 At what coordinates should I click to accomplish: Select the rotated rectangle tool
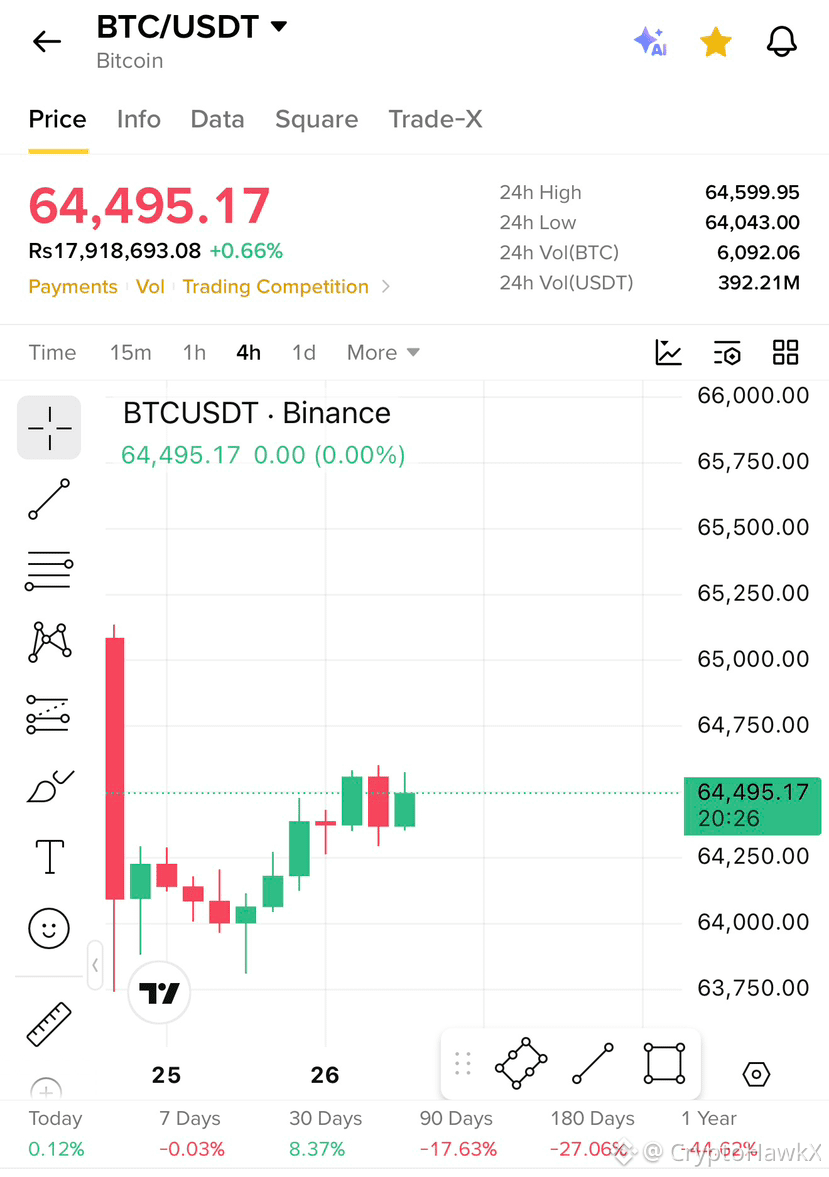pyautogui.click(x=521, y=1063)
